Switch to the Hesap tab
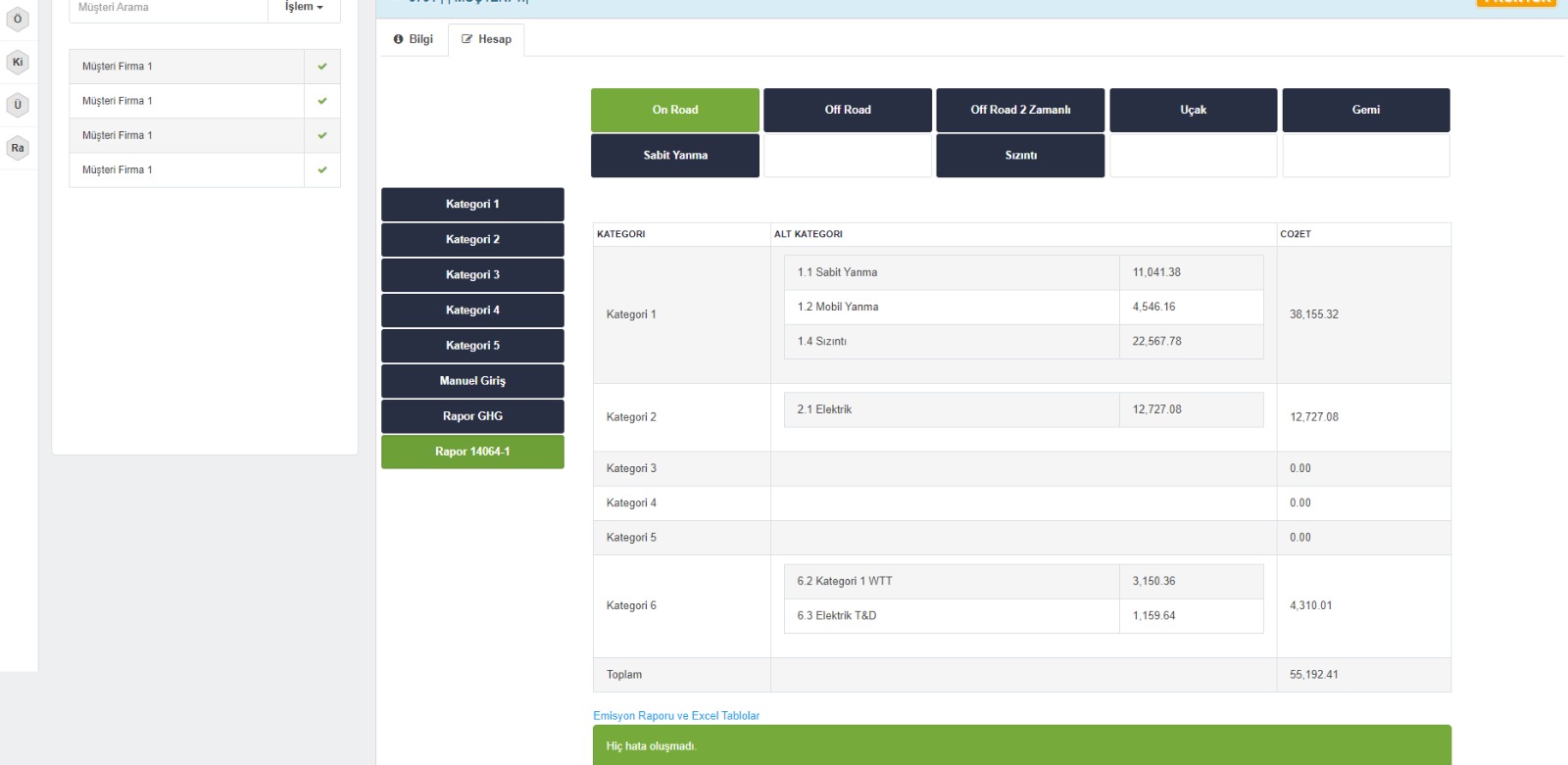The height and width of the screenshot is (765, 1568). (487, 39)
